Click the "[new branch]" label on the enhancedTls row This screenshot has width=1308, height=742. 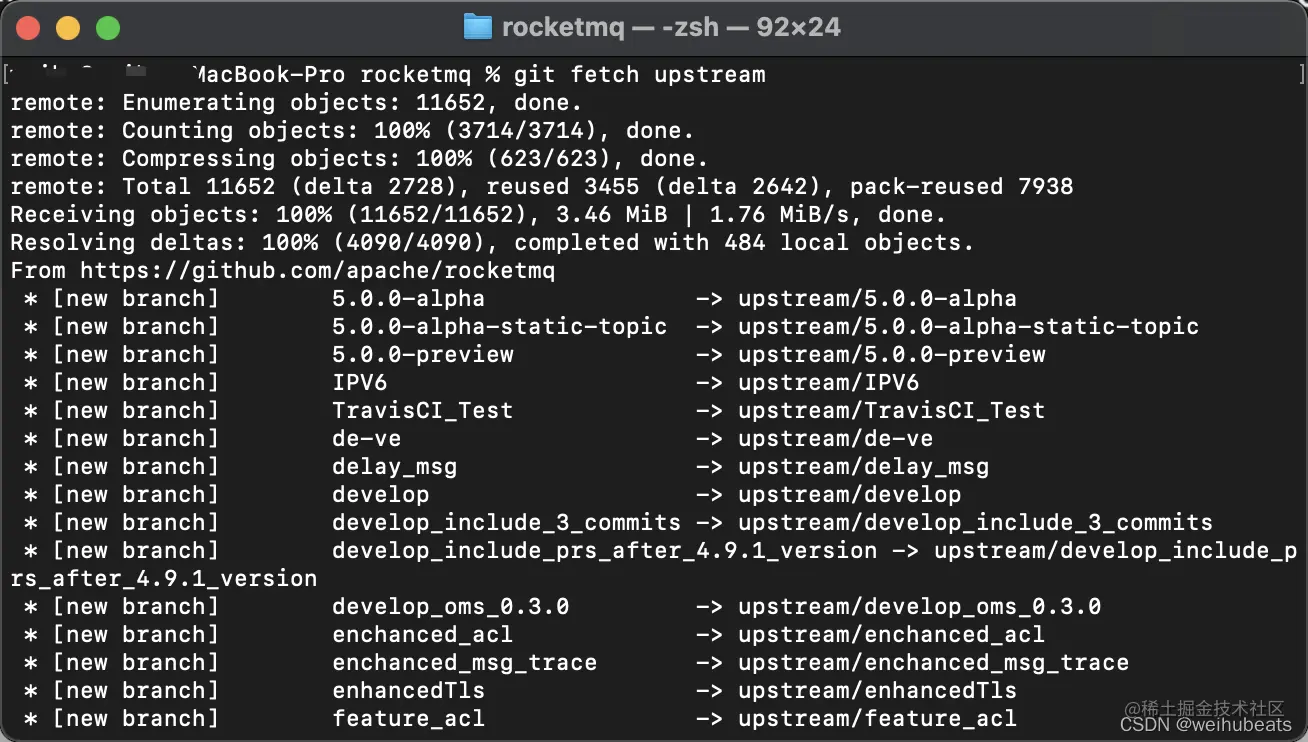(x=135, y=691)
